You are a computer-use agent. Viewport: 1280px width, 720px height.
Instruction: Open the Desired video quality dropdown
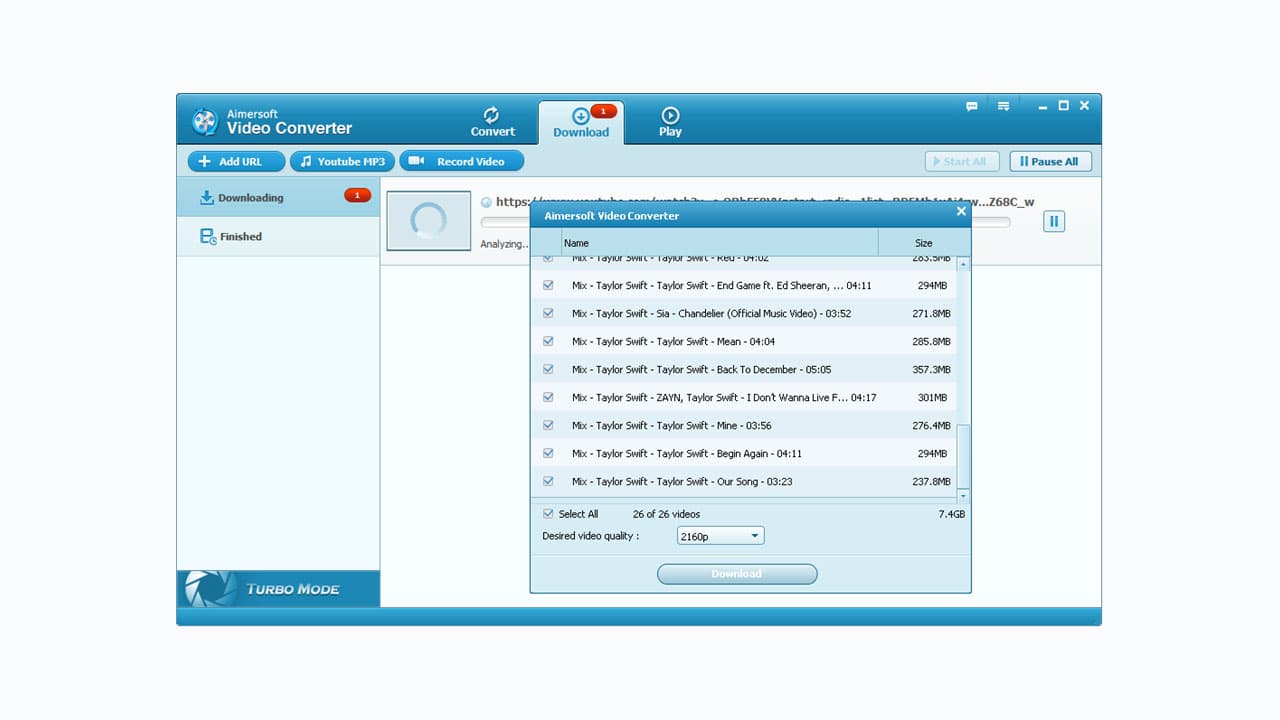coord(755,535)
